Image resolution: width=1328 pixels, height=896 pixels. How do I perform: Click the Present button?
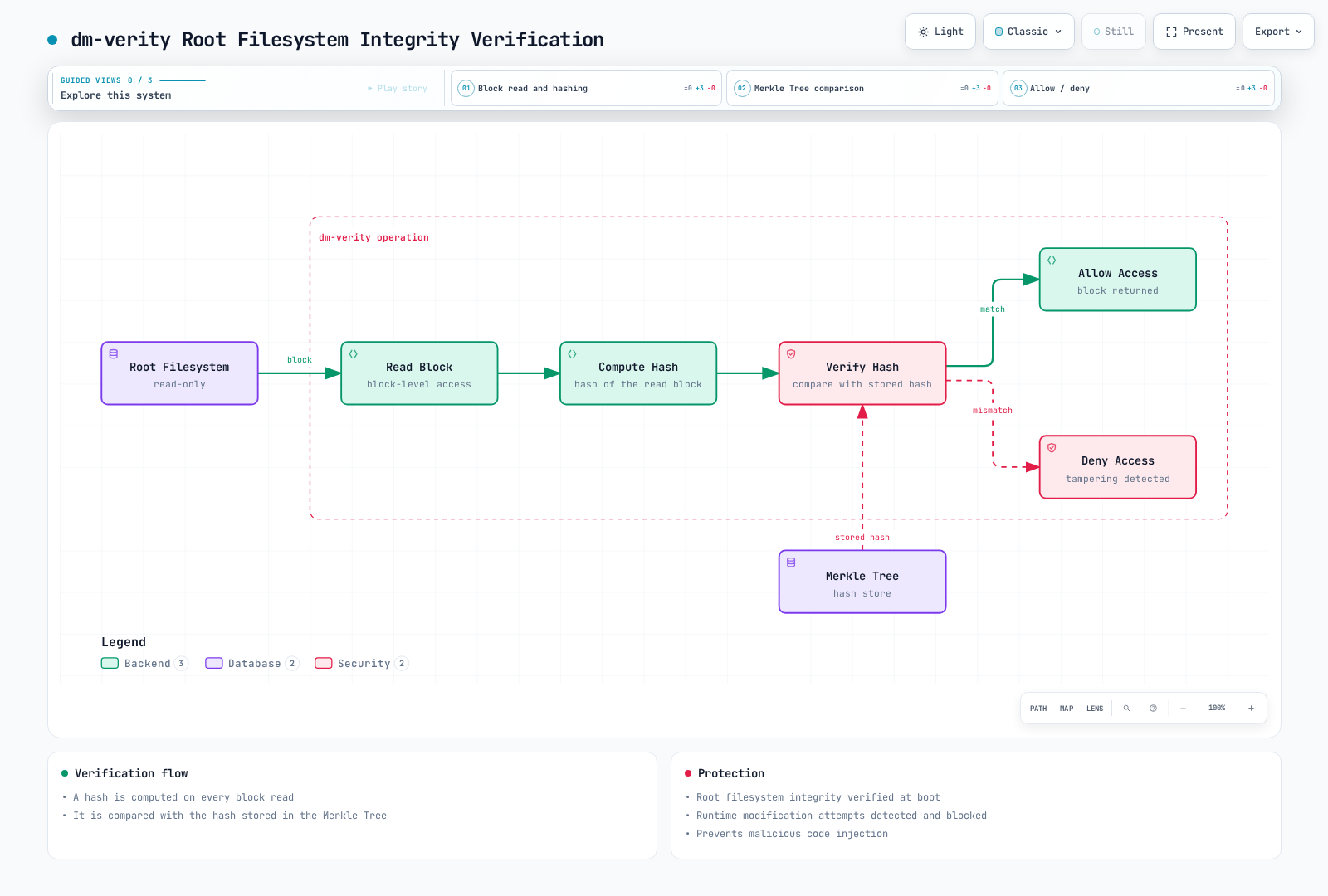click(1194, 32)
